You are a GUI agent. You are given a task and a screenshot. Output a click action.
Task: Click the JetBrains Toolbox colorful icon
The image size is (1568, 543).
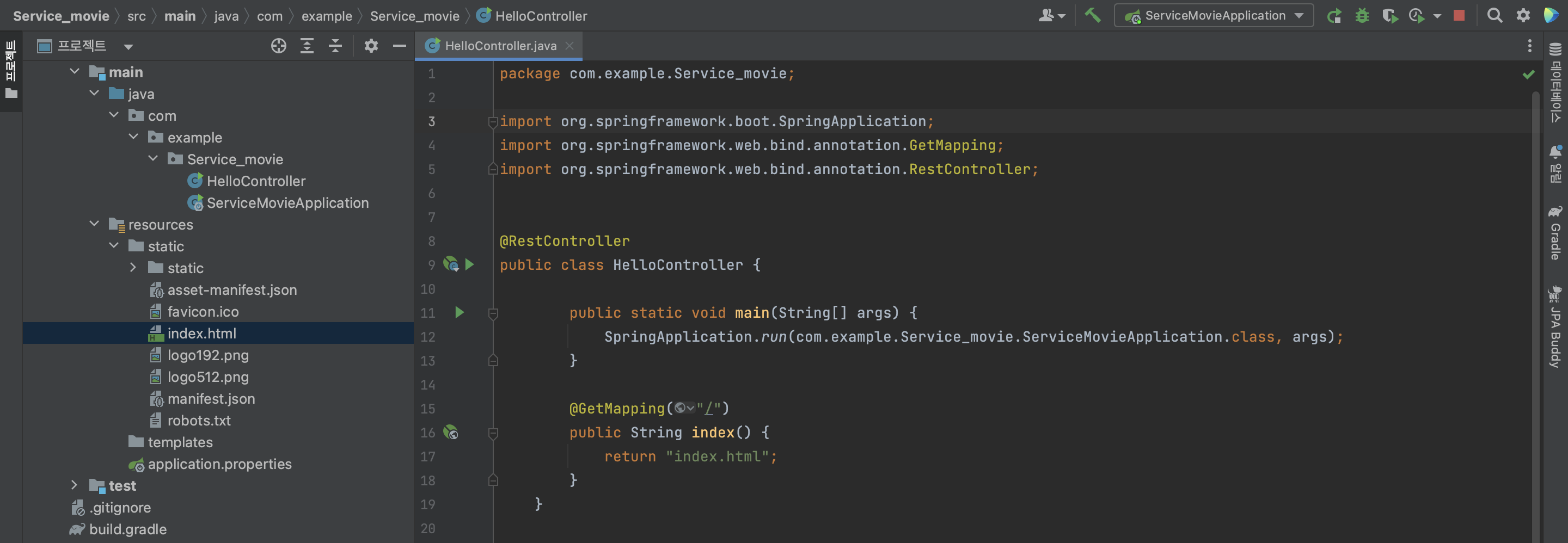tap(1552, 15)
